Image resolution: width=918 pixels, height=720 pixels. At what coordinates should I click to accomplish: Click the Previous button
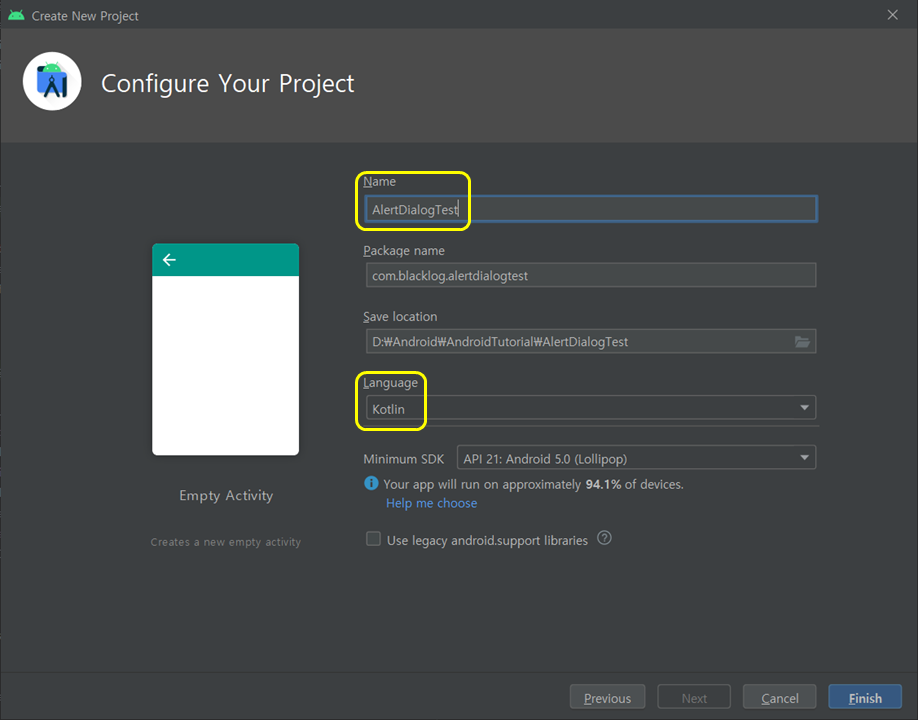[x=607, y=698]
